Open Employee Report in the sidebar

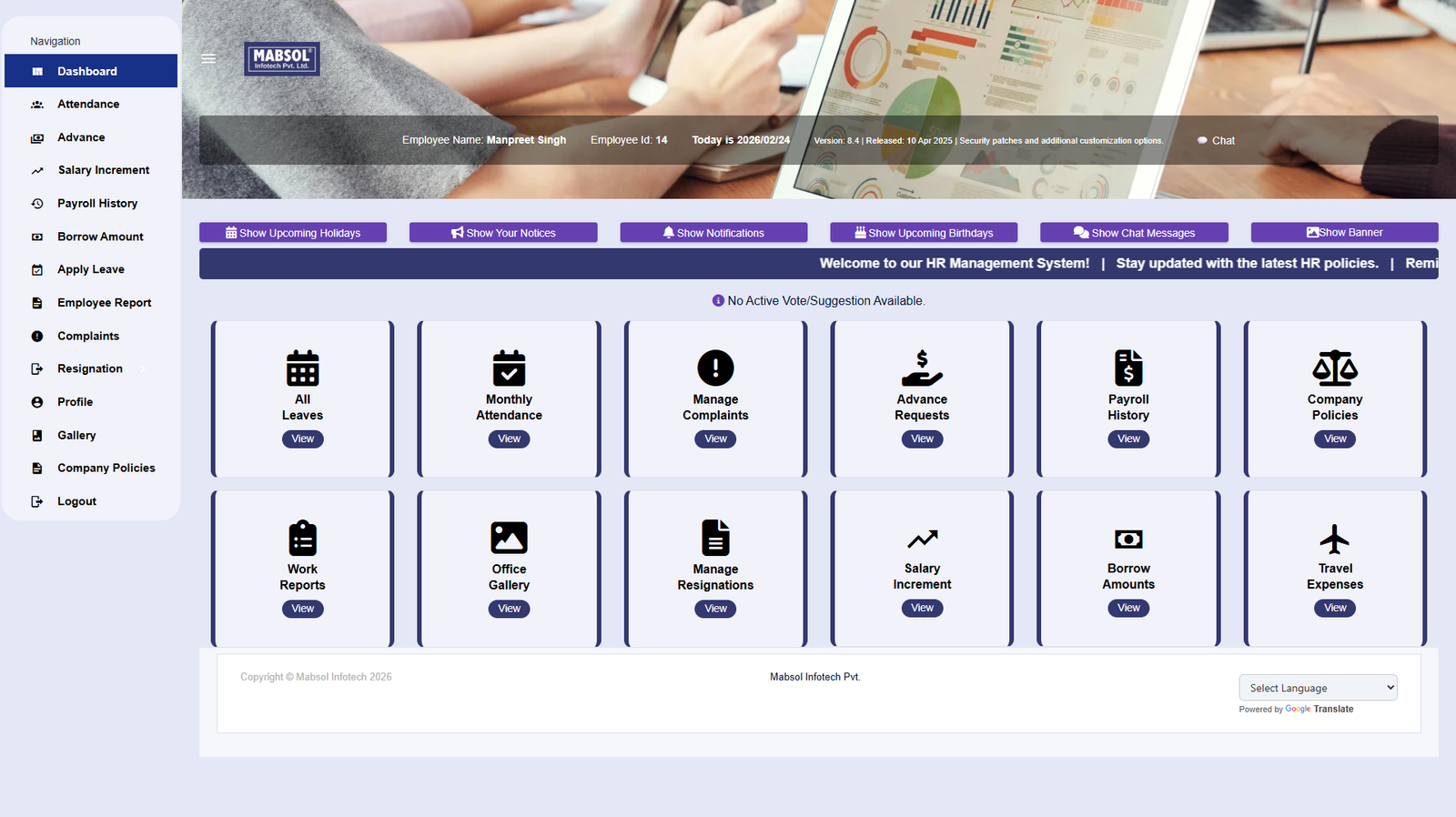[91, 303]
